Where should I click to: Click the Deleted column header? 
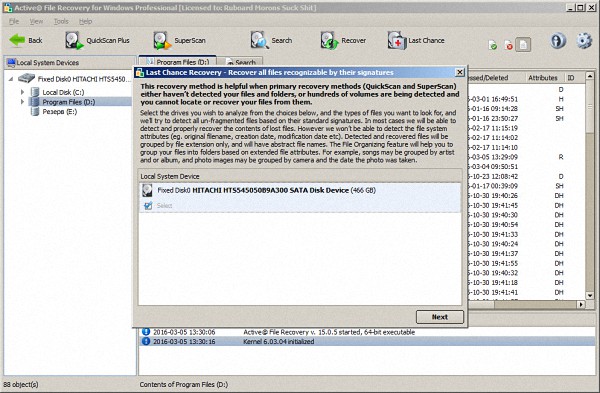coord(496,78)
